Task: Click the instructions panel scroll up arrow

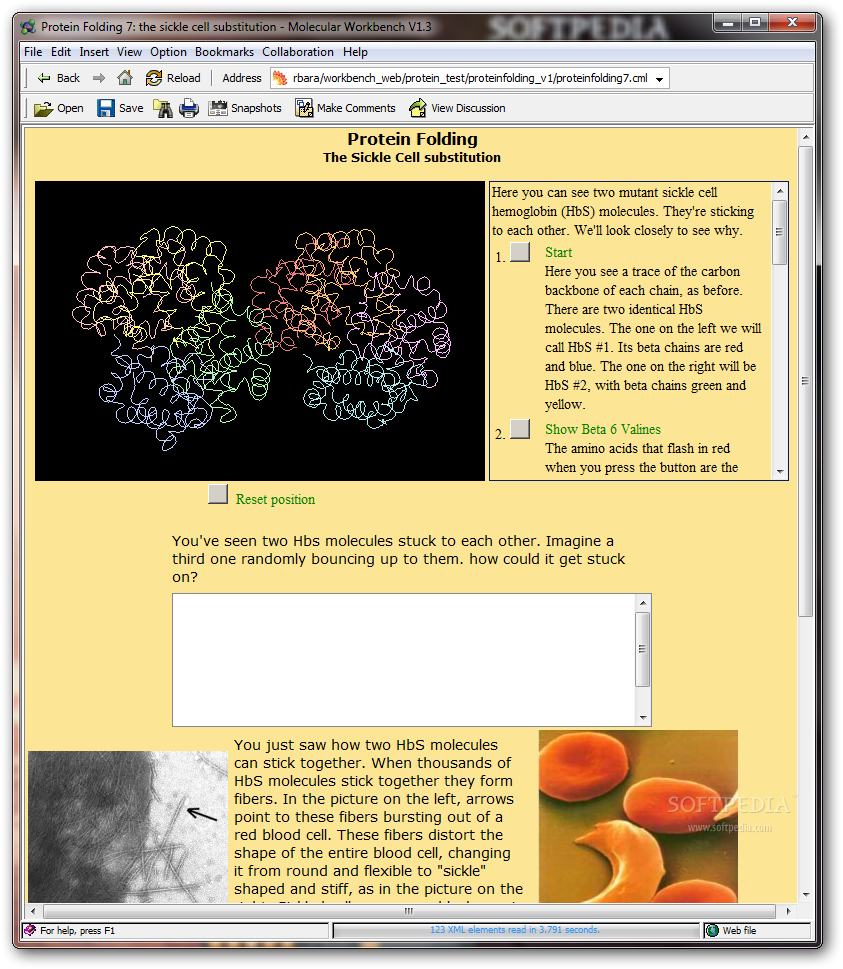Action: tap(780, 191)
